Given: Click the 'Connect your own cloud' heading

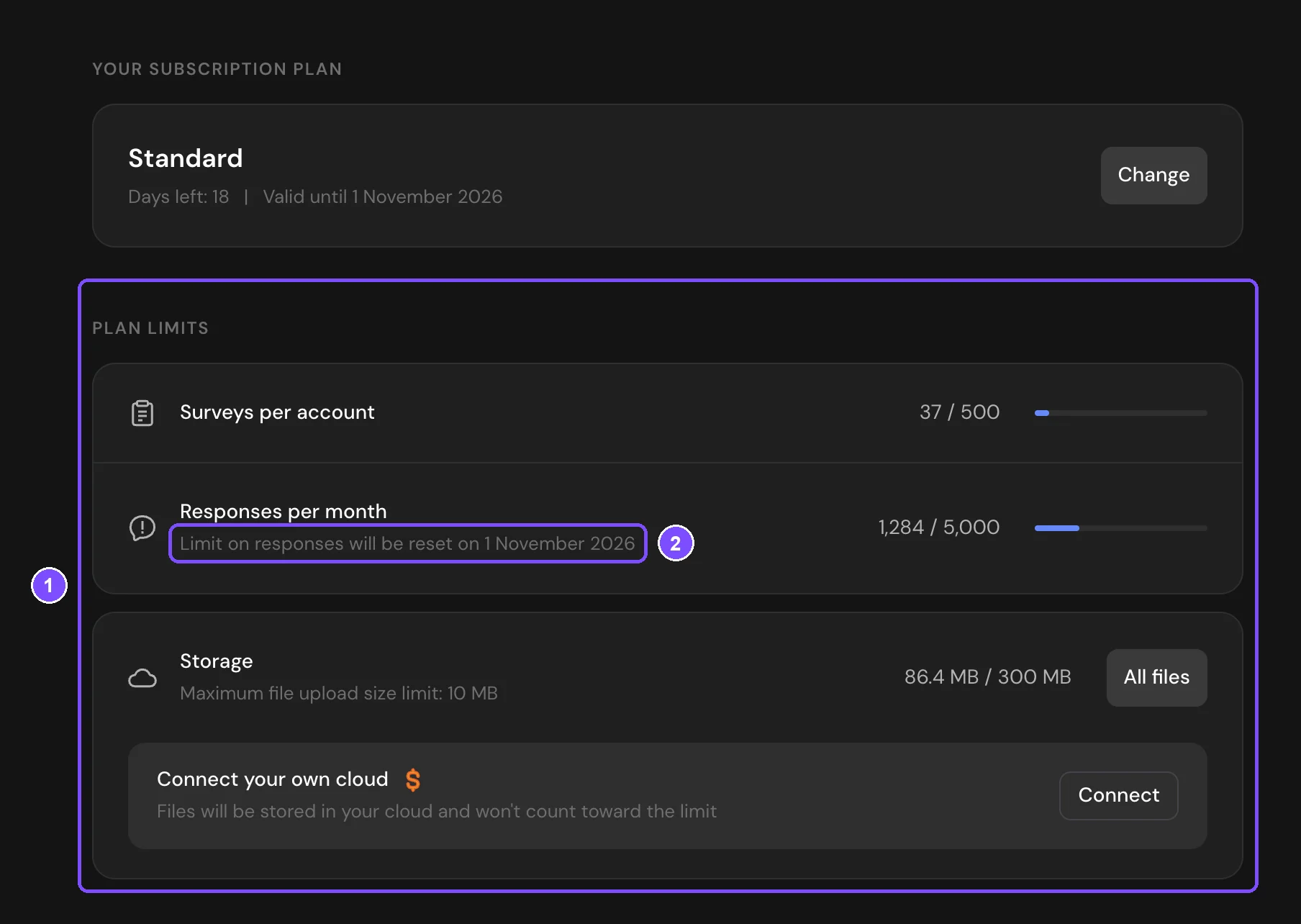Looking at the screenshot, I should 273,779.
